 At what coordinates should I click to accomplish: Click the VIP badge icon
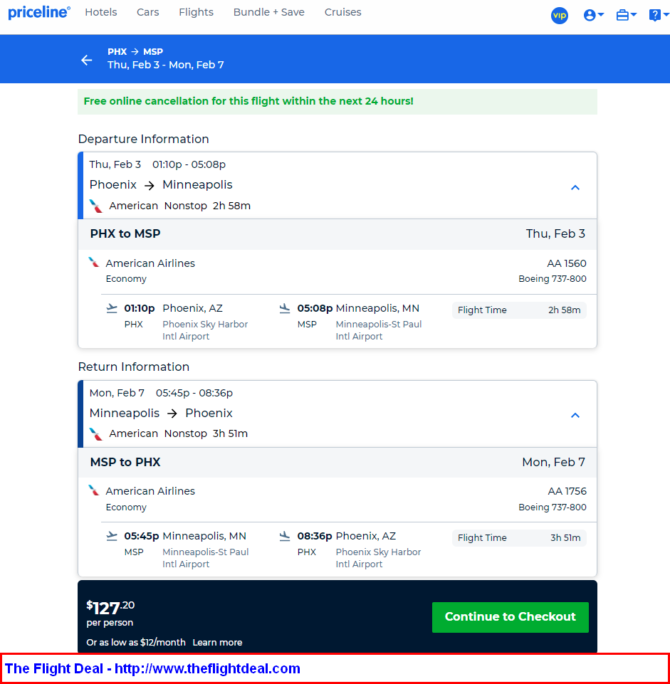(x=559, y=16)
